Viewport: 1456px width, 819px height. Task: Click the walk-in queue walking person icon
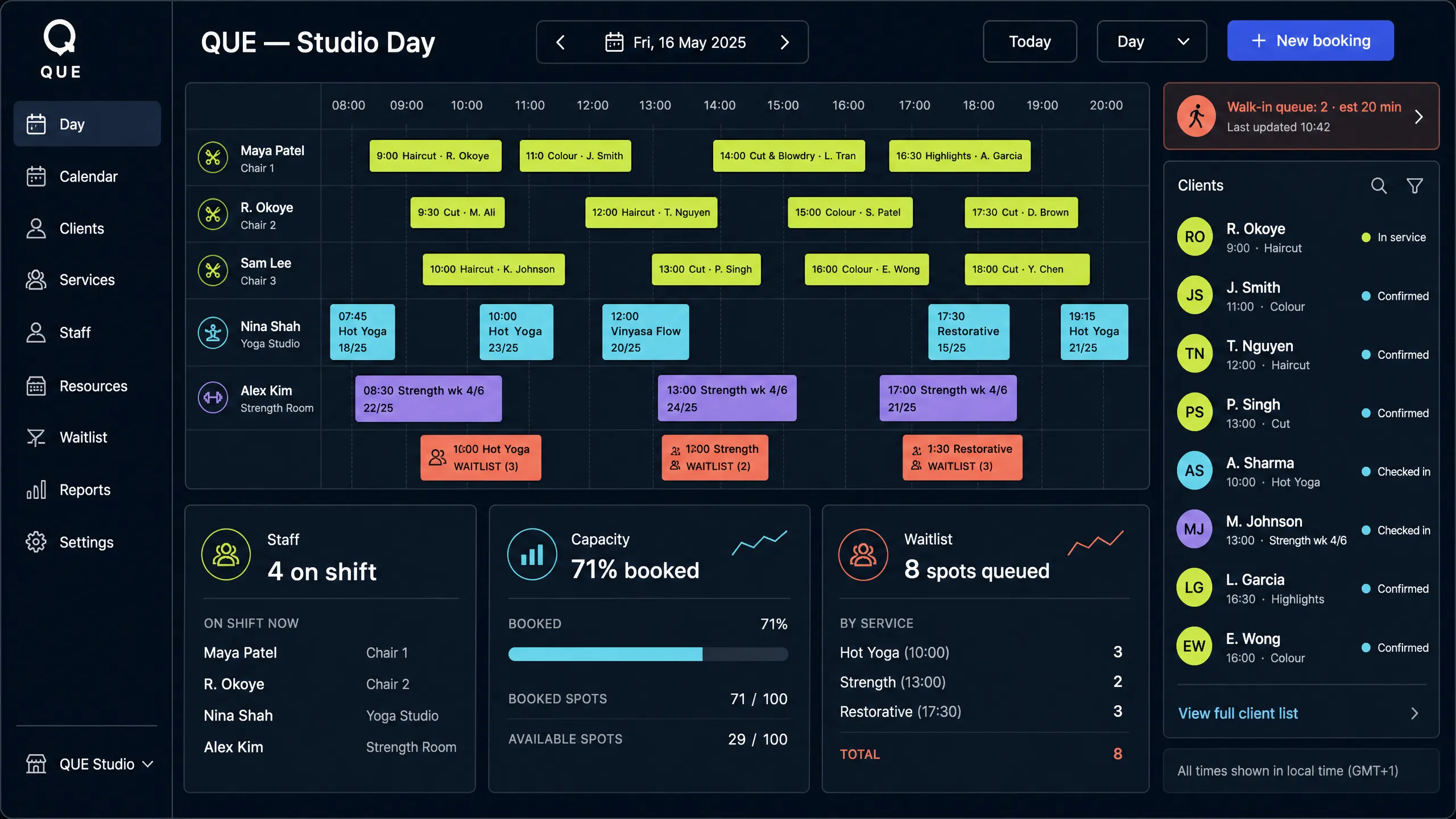coord(1196,116)
